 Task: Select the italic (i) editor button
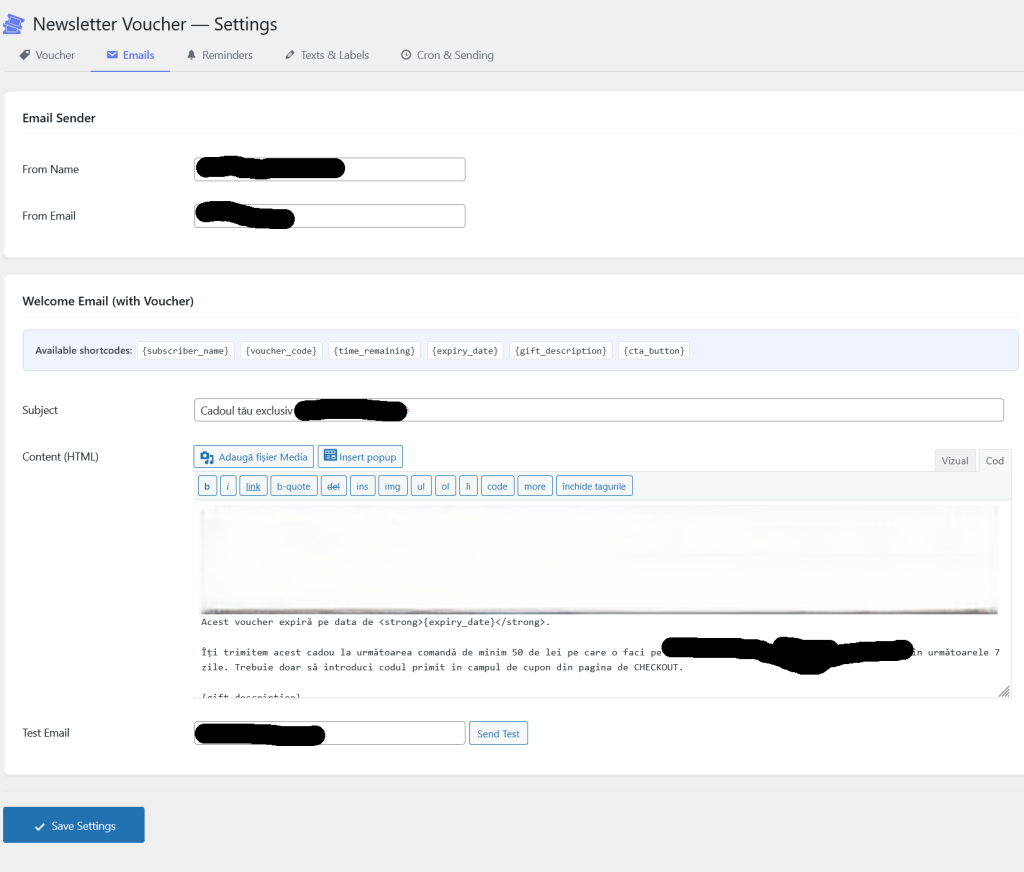[227, 485]
